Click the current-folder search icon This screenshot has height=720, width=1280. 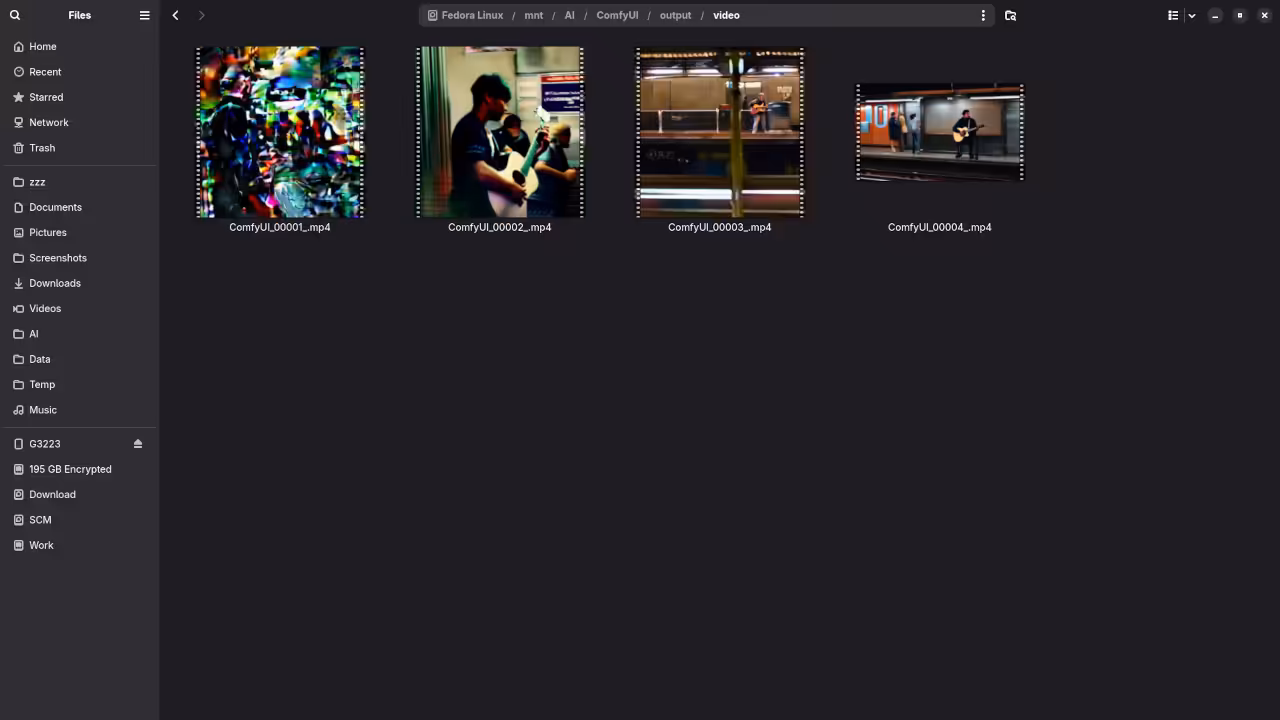[x=1010, y=15]
